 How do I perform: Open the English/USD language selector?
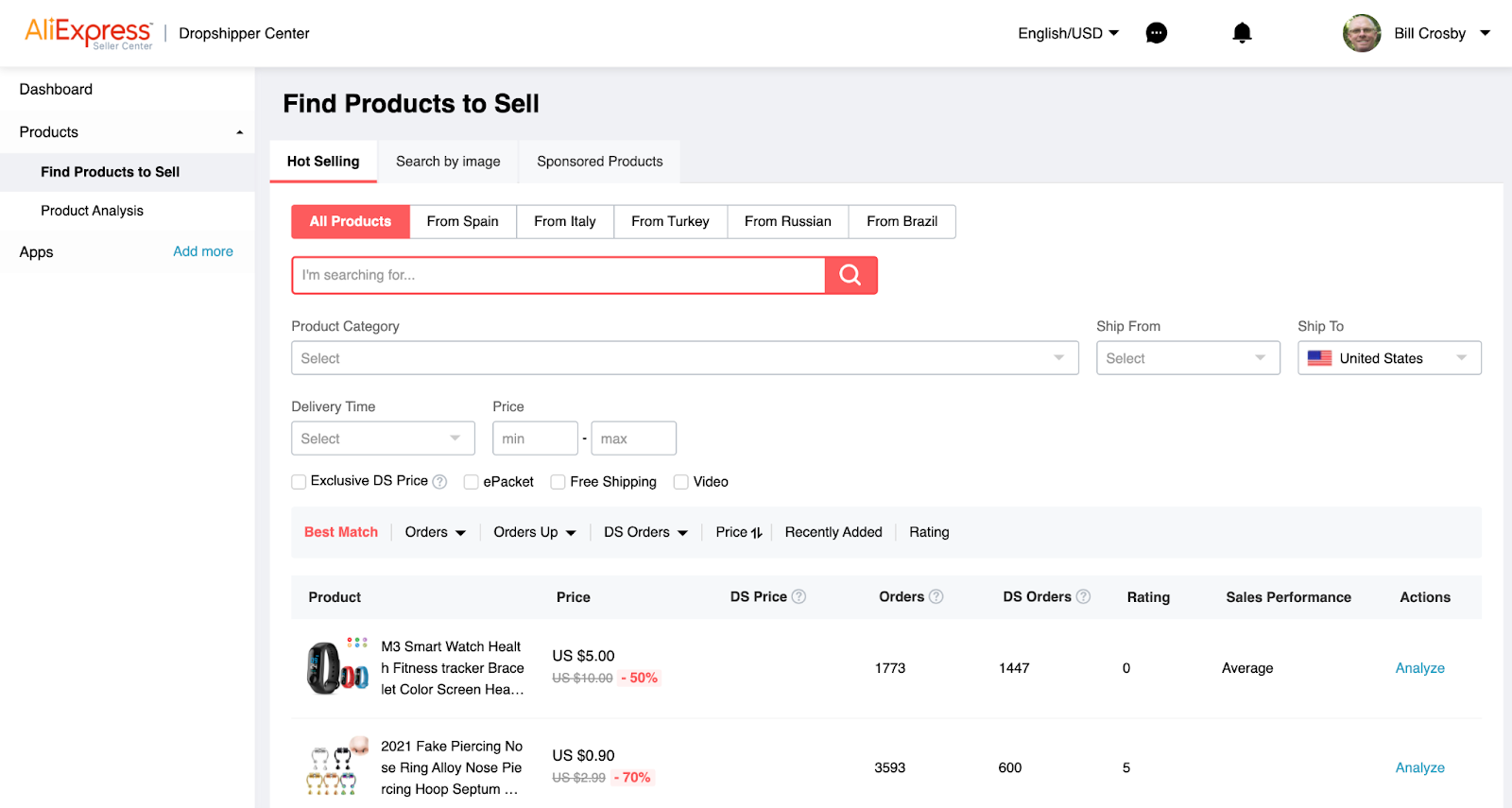pos(1068,33)
